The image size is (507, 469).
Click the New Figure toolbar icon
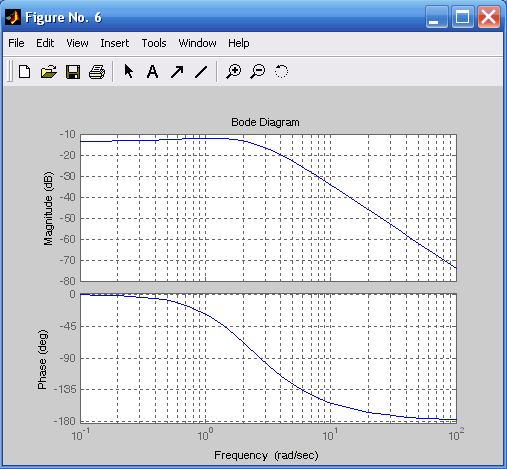(x=24, y=72)
